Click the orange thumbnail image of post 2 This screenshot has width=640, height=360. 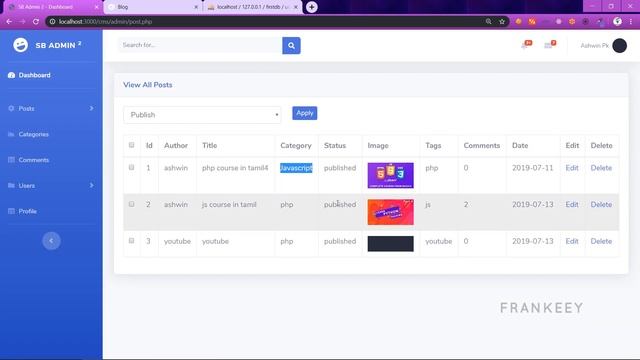(x=391, y=212)
